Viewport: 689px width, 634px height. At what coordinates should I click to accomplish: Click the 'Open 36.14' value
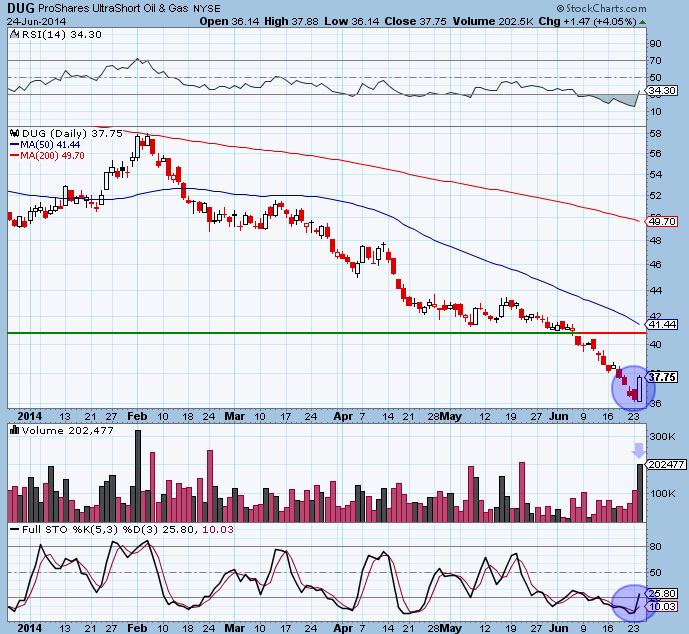tap(229, 21)
